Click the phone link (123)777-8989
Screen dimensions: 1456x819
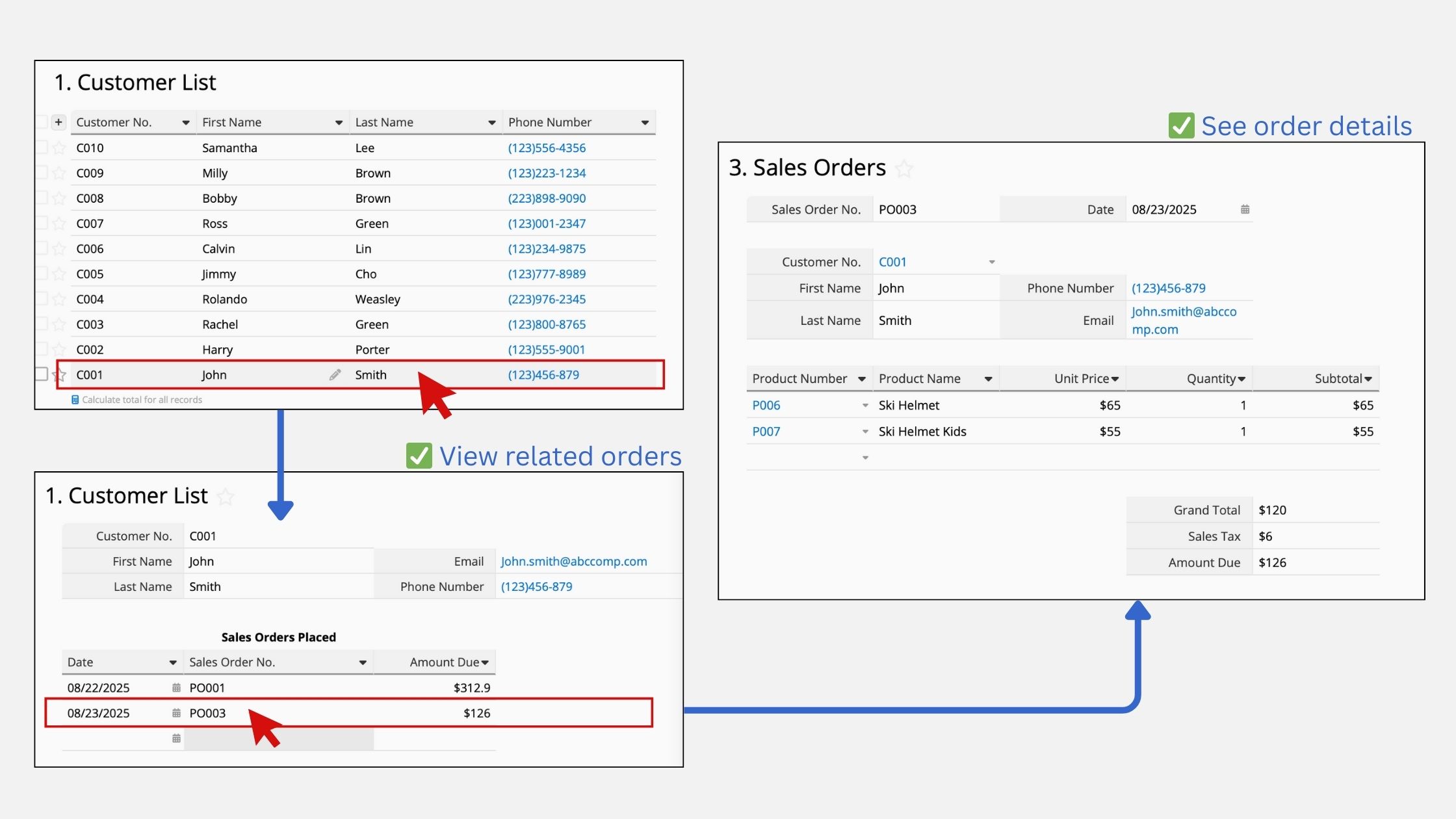coord(546,274)
